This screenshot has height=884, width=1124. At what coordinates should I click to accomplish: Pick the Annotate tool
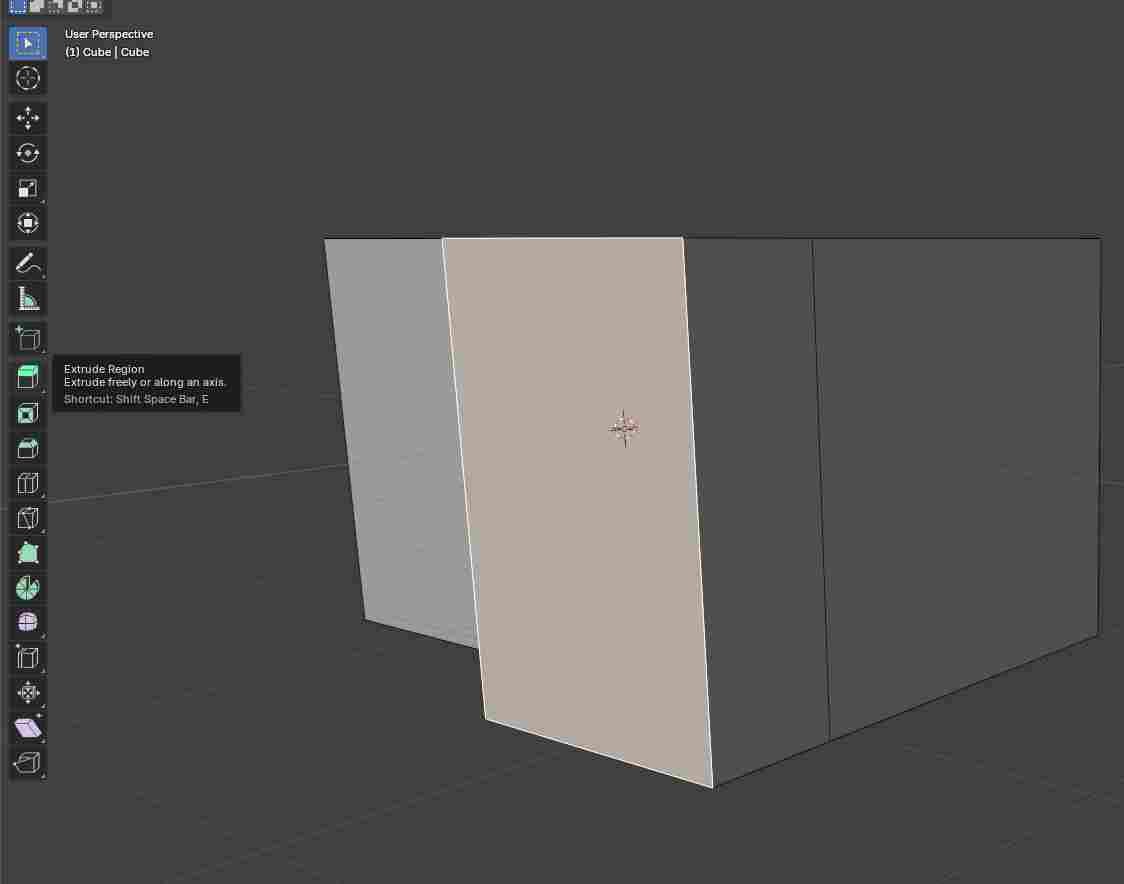click(28, 263)
